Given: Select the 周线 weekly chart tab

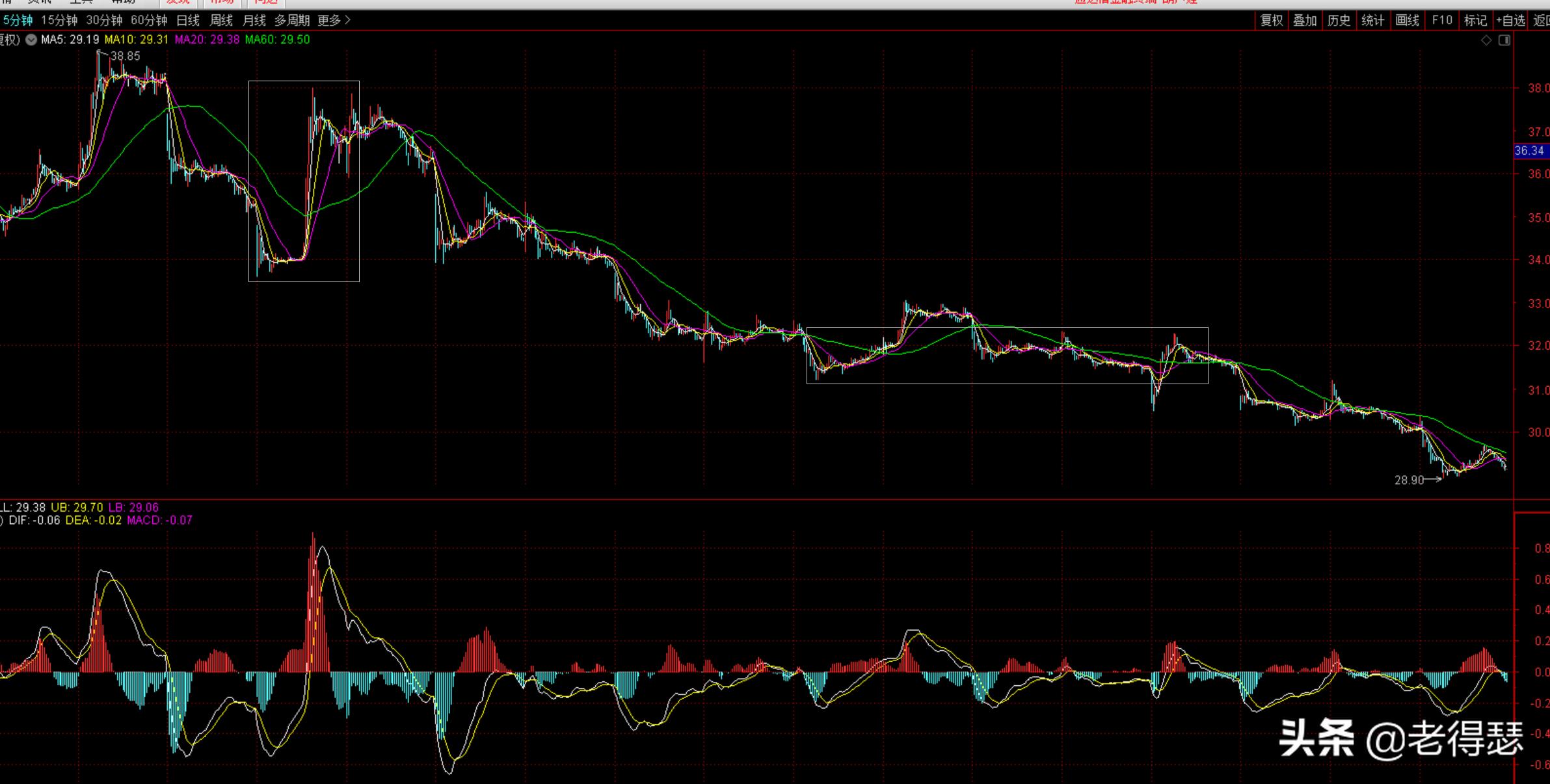Looking at the screenshot, I should (221, 21).
